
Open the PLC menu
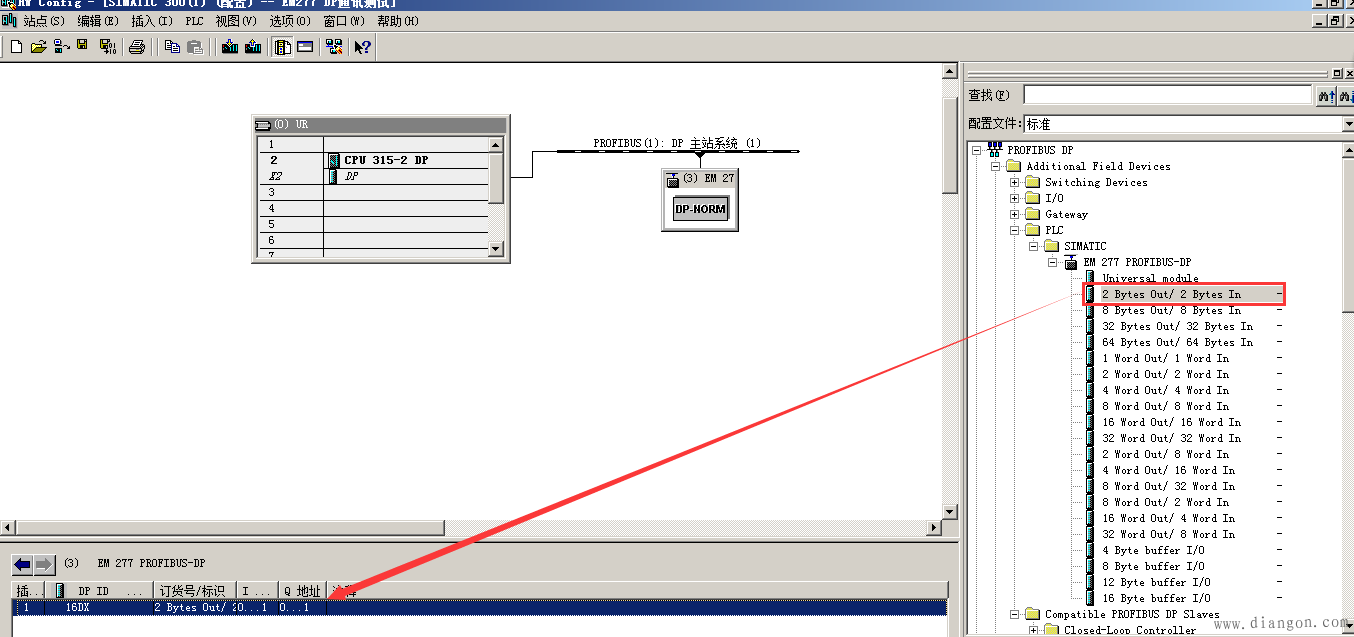tap(194, 21)
